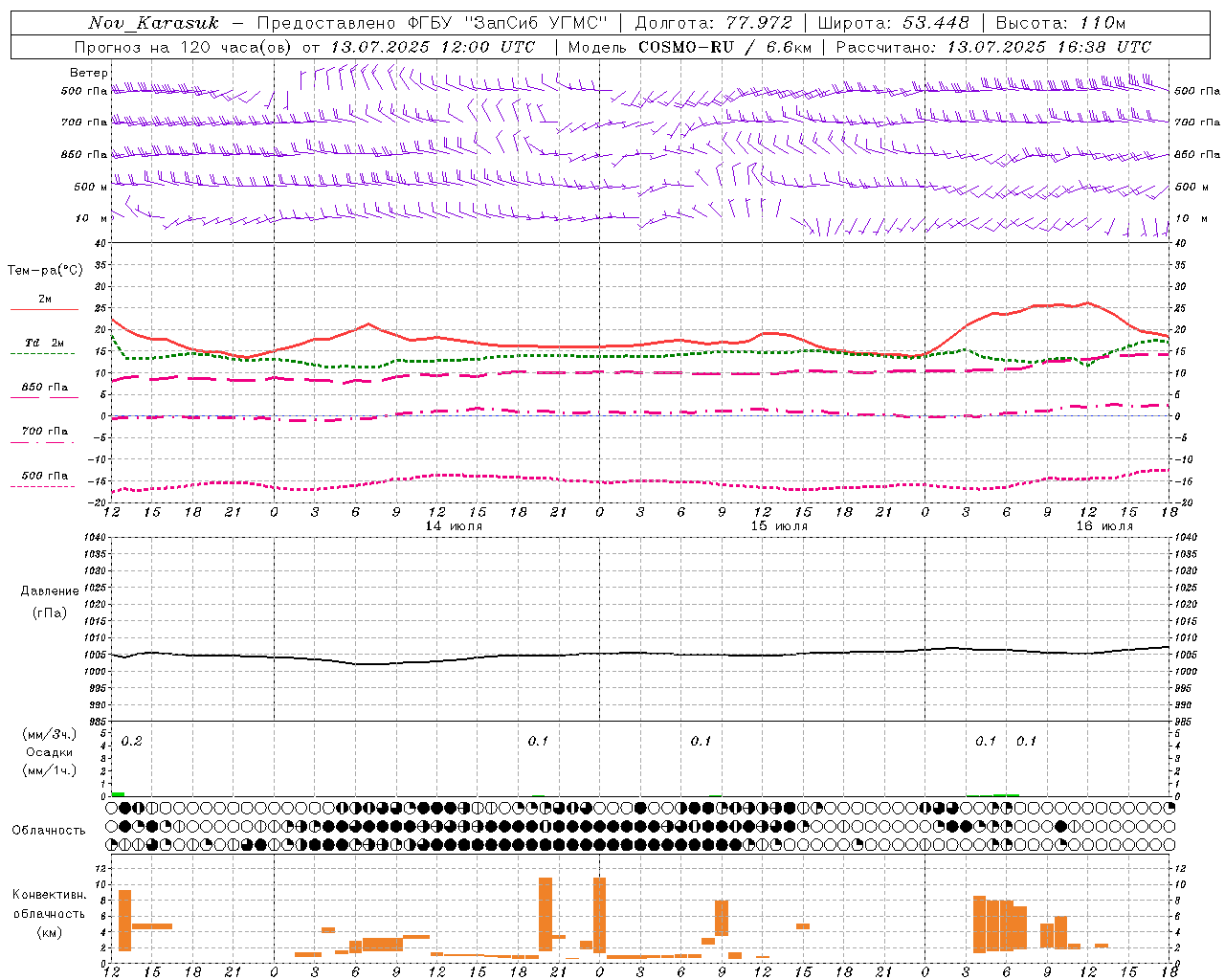Click the forecast start 13.07.2025 12:00 UTC
This screenshot has width=1225, height=980.
(433, 47)
